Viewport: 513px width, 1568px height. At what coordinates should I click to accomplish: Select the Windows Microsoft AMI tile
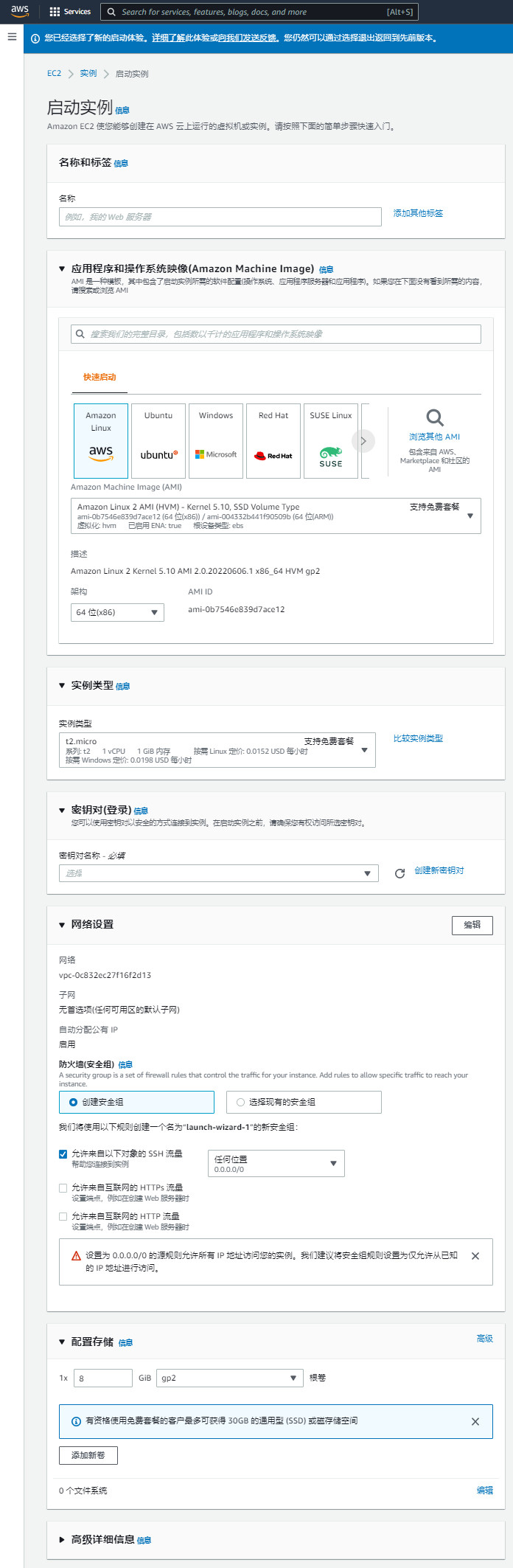click(x=216, y=441)
